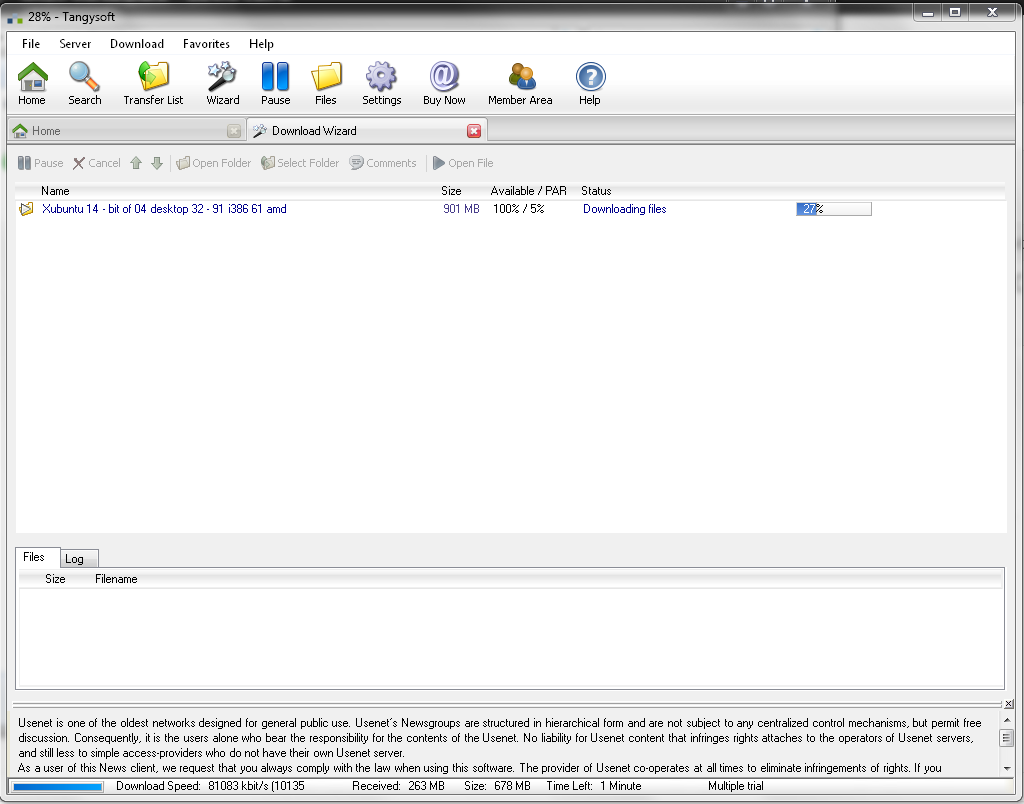Click the Open File button
1024x804 pixels.
click(x=463, y=163)
